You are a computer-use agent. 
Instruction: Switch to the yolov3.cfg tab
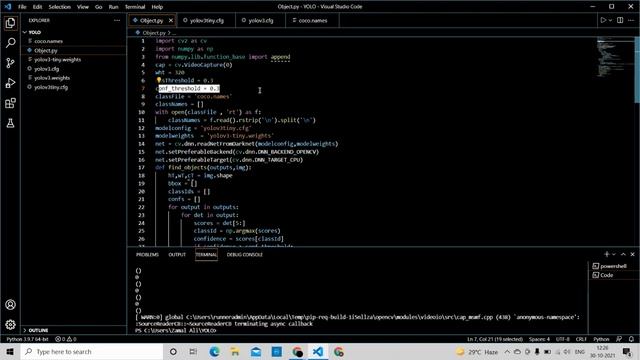(260, 20)
